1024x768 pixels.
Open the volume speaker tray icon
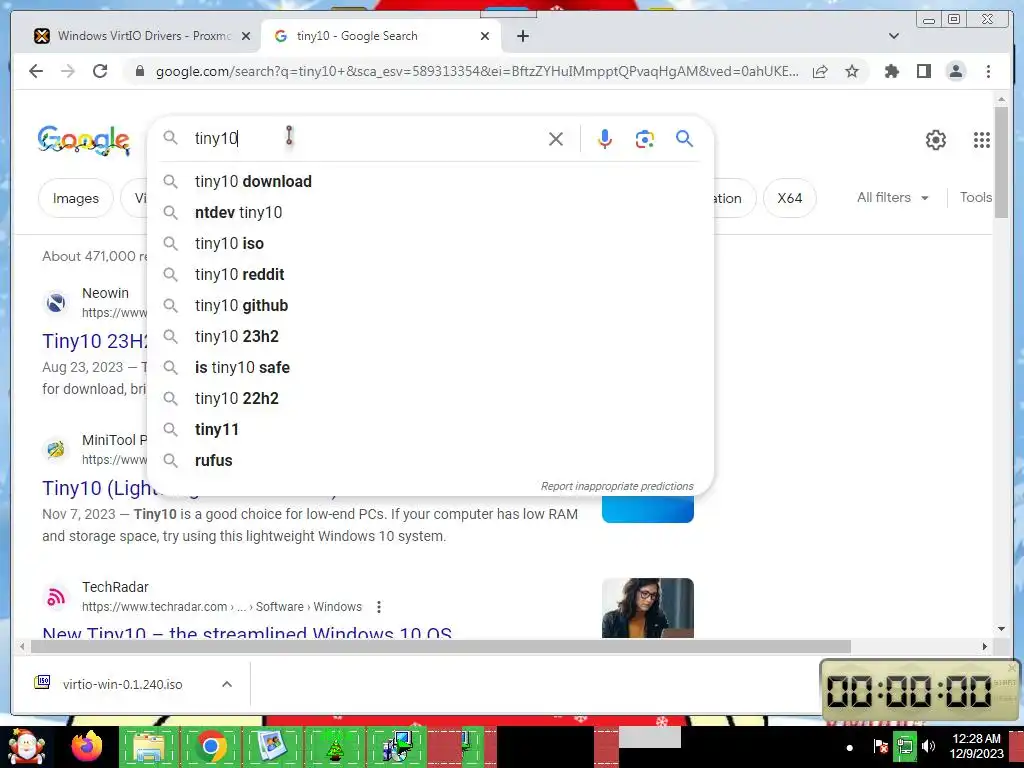pos(928,746)
